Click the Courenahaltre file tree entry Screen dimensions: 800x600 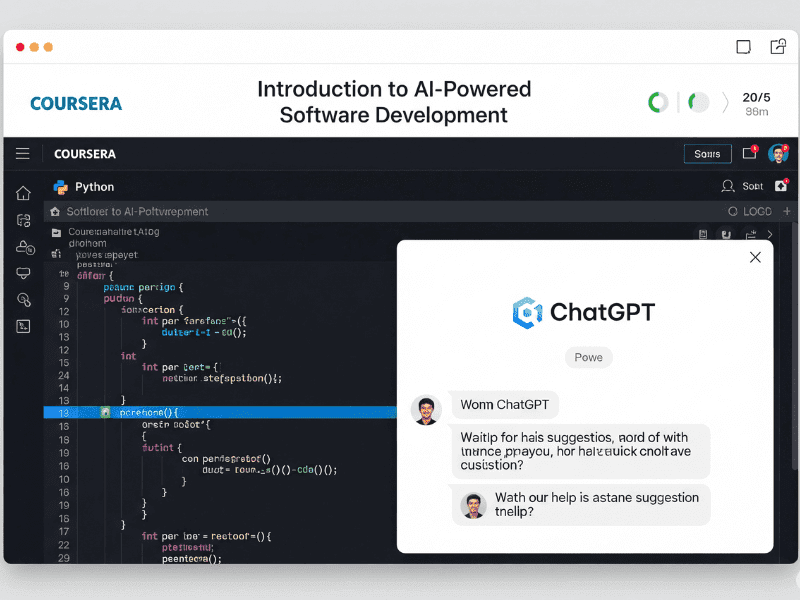[x=114, y=232]
